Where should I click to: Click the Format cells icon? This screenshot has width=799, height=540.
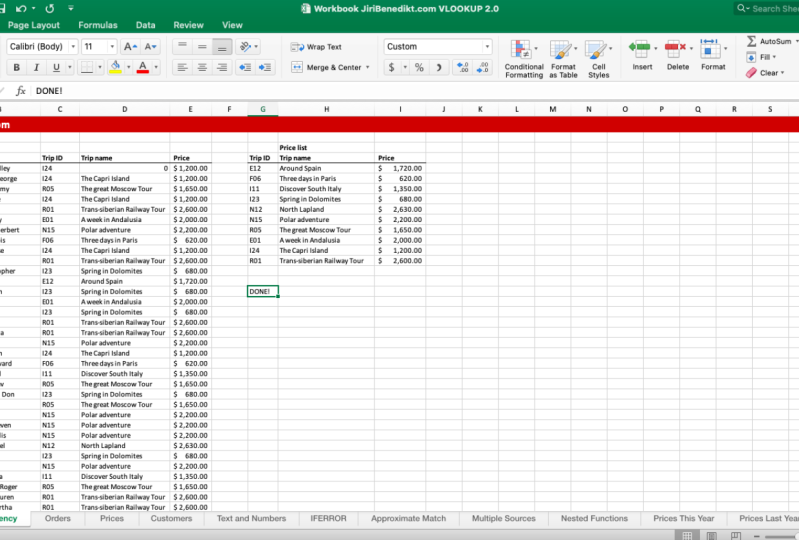(x=710, y=49)
